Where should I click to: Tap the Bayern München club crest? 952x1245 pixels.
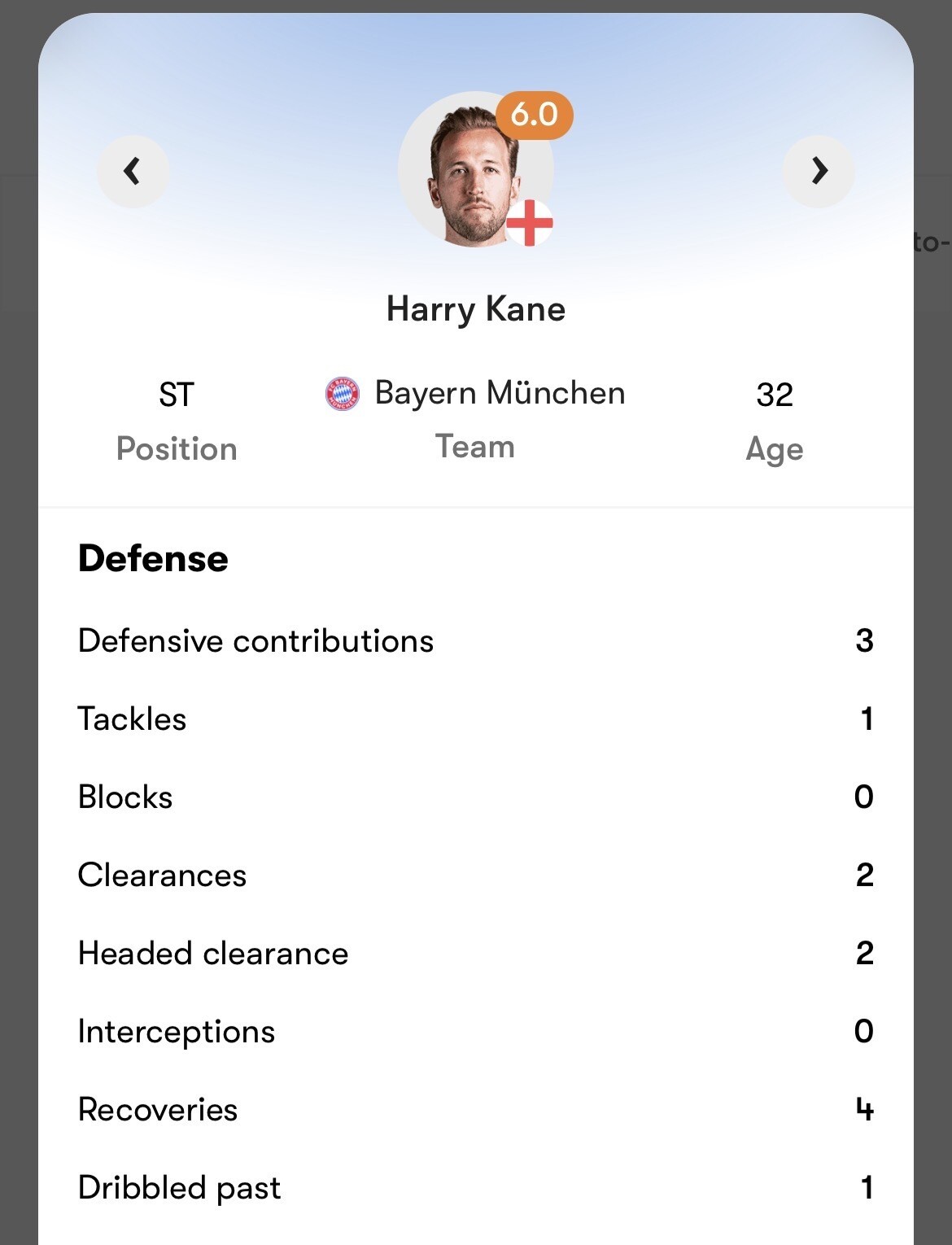click(343, 394)
